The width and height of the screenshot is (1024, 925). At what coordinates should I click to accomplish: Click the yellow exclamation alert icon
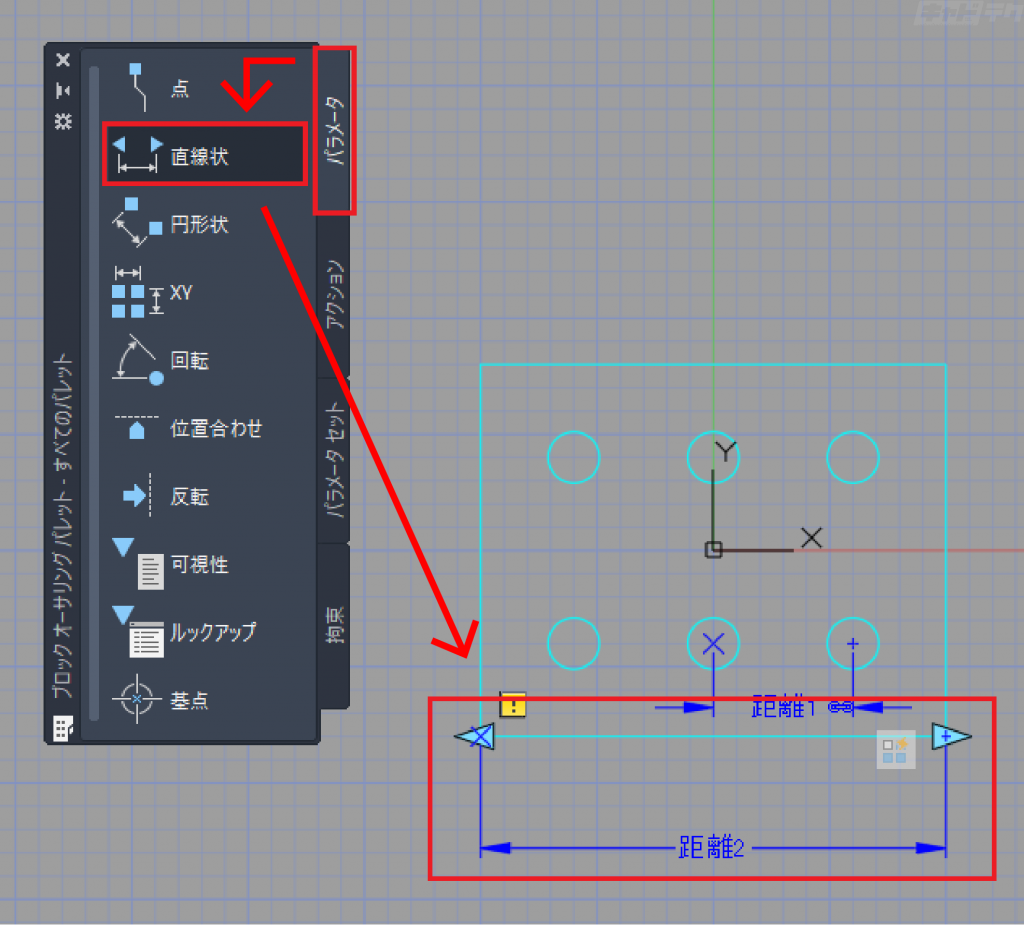[x=513, y=705]
